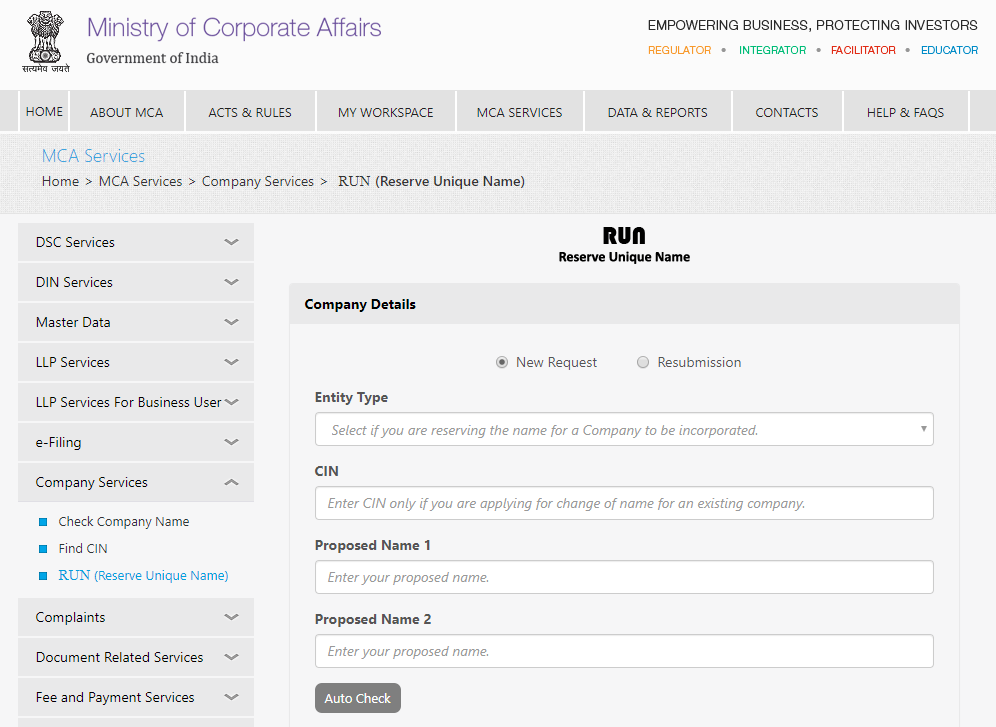Open the HOME menu item

44,112
